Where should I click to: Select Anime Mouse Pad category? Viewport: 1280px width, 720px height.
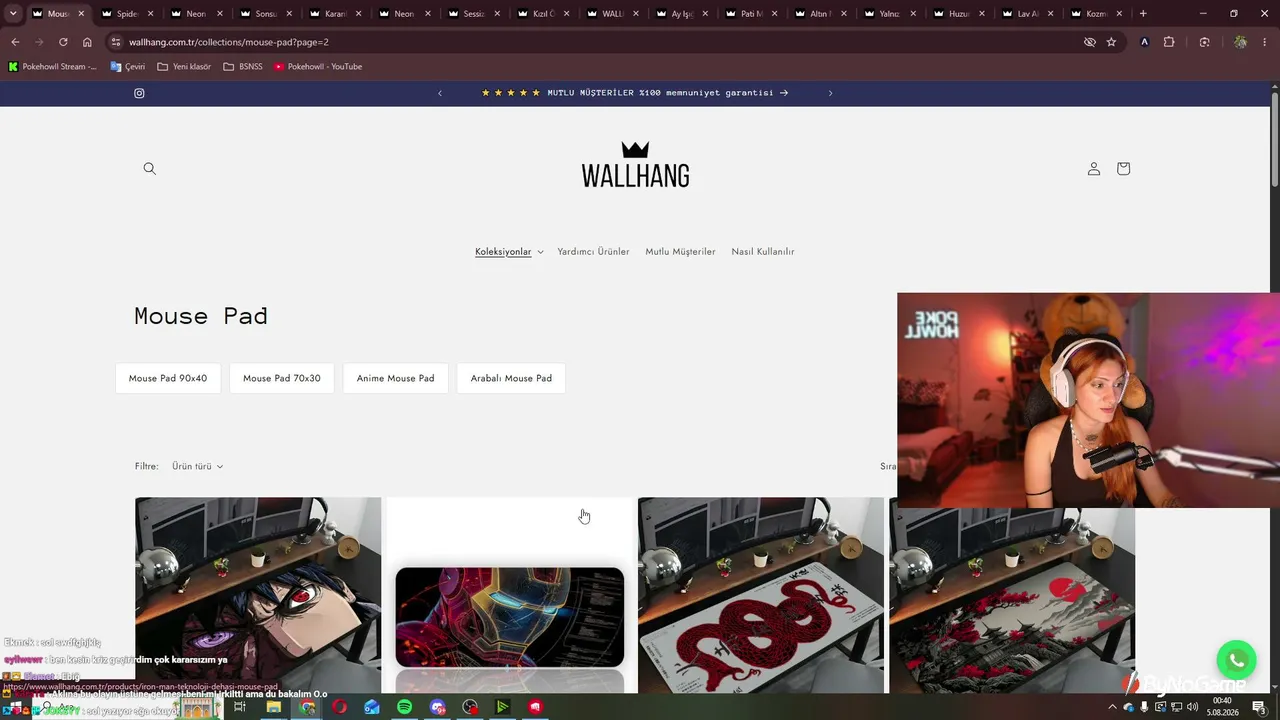pyautogui.click(x=396, y=378)
